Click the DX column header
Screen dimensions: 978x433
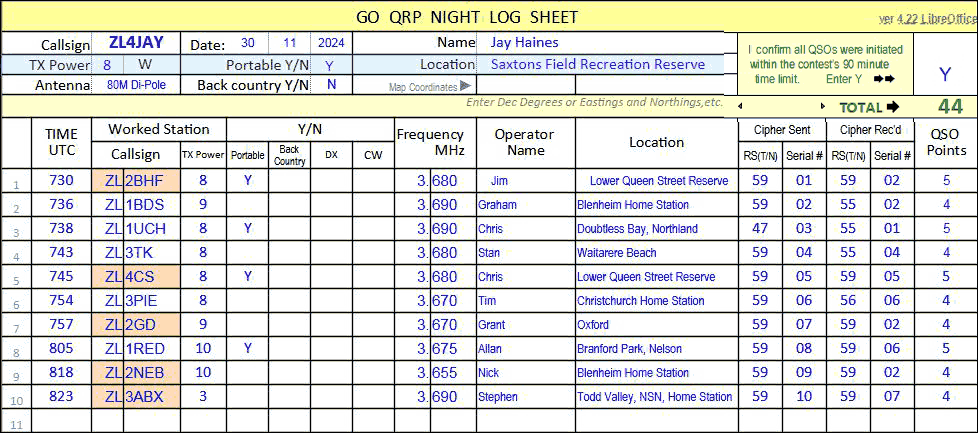pyautogui.click(x=331, y=155)
